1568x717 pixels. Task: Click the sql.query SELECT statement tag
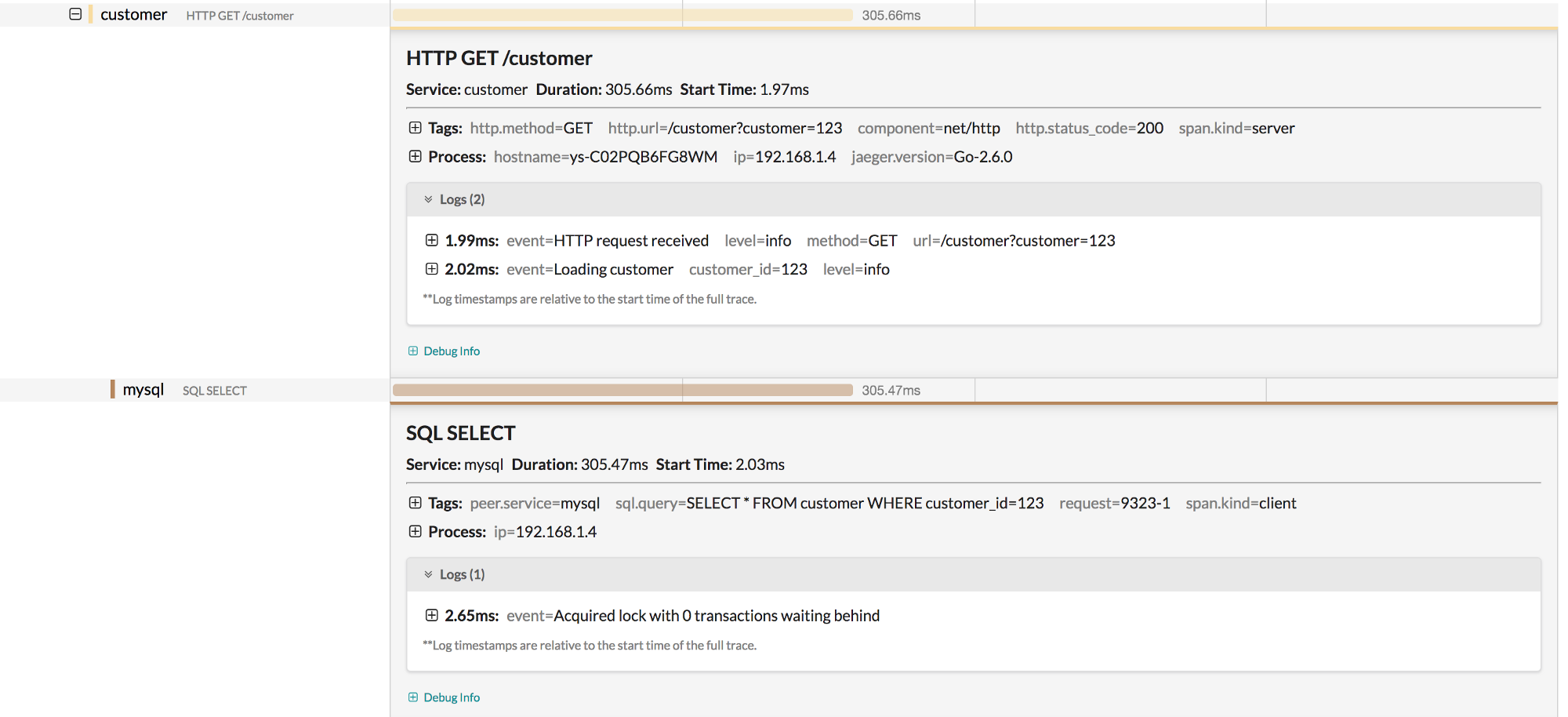click(829, 503)
